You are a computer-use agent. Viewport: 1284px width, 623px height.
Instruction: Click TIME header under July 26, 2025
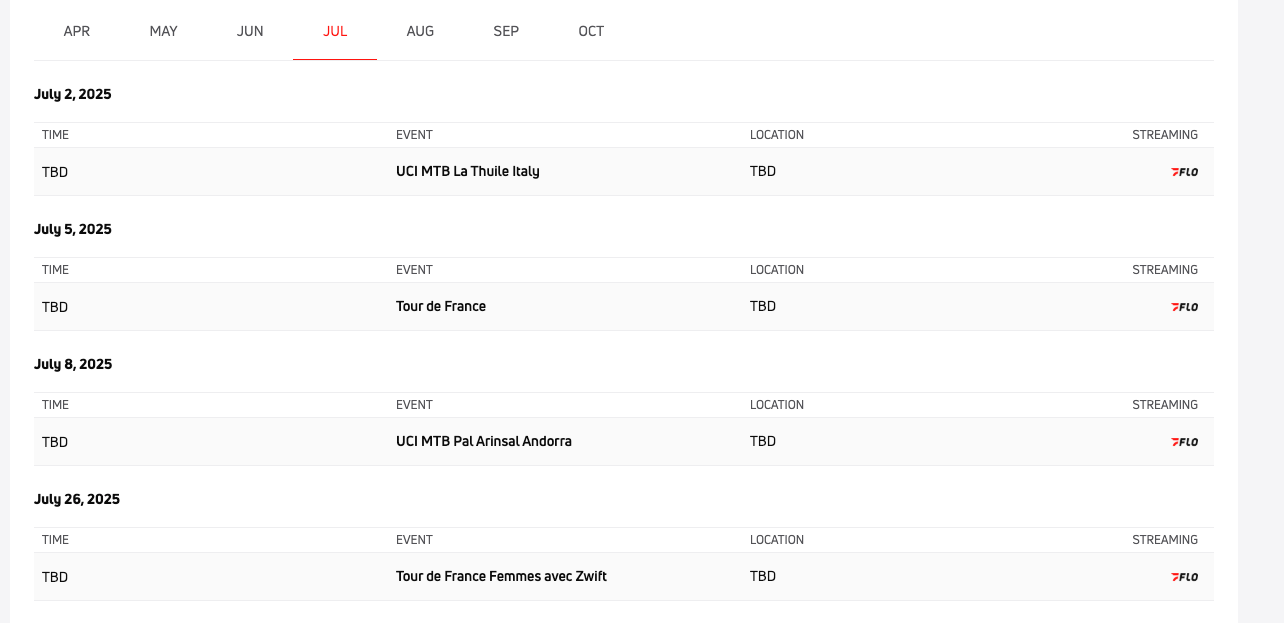click(x=55, y=540)
